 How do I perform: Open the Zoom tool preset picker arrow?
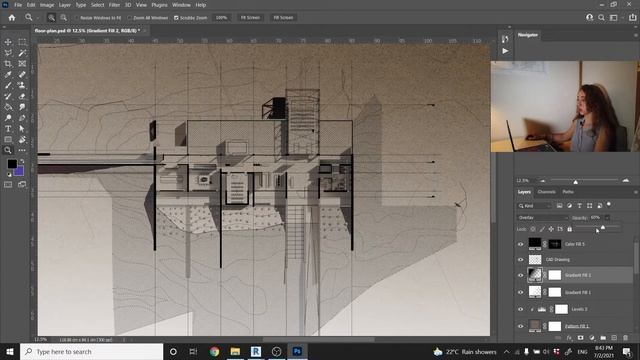pyautogui.click(x=37, y=18)
